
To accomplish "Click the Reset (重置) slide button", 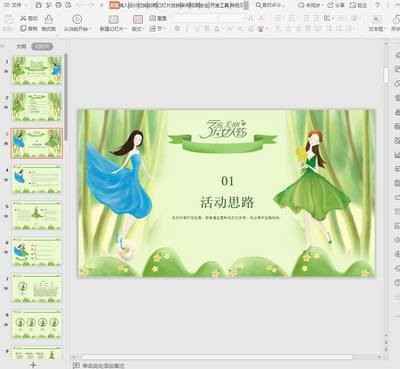I will coord(158,18).
